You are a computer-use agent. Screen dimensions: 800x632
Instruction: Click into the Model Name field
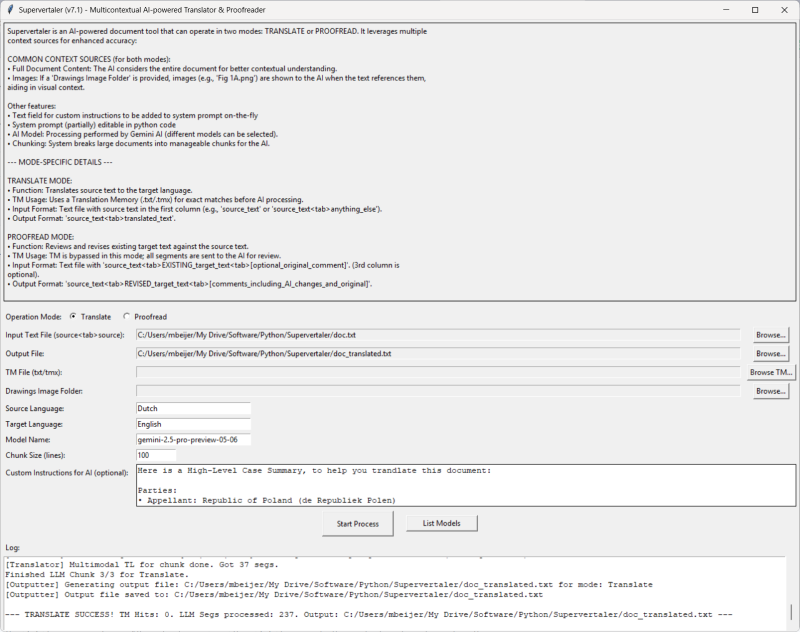[x=193, y=440]
